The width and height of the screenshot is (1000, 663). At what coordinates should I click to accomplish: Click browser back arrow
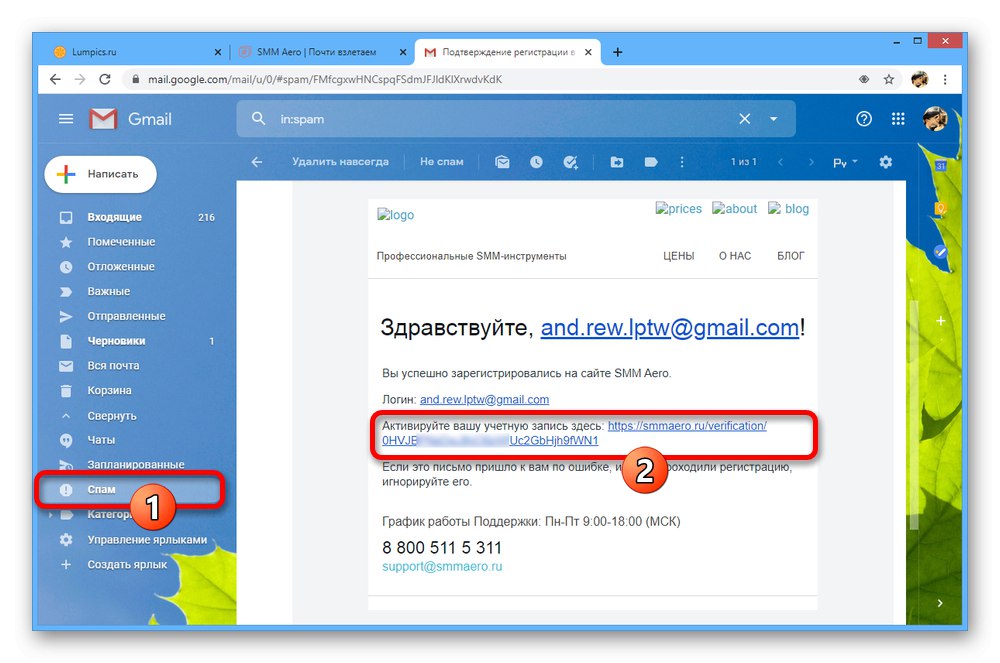(55, 79)
